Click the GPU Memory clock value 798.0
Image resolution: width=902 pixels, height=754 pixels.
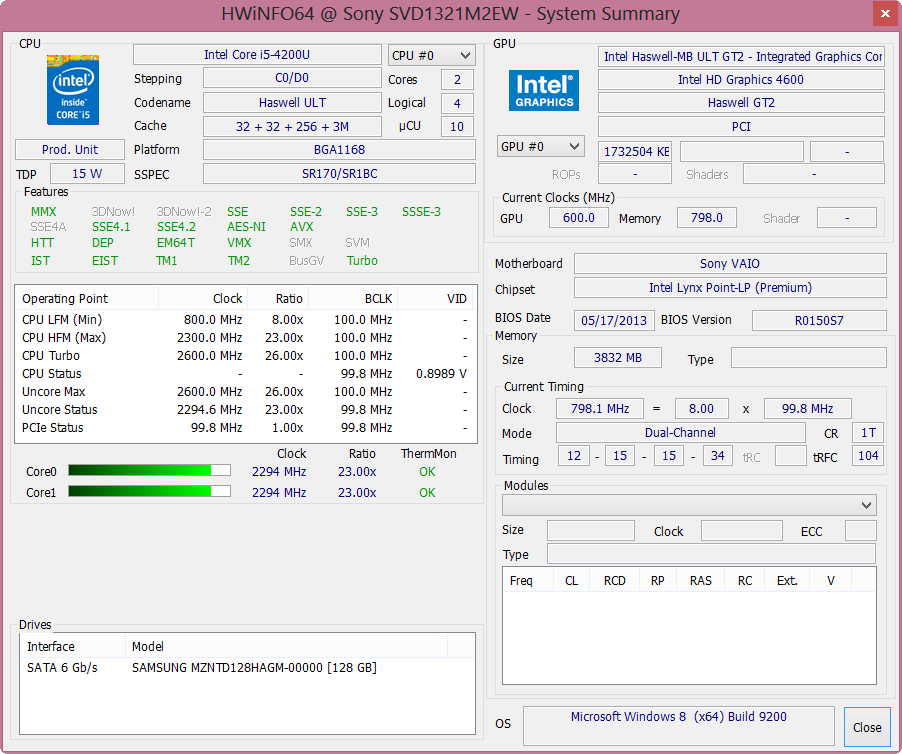tap(706, 217)
